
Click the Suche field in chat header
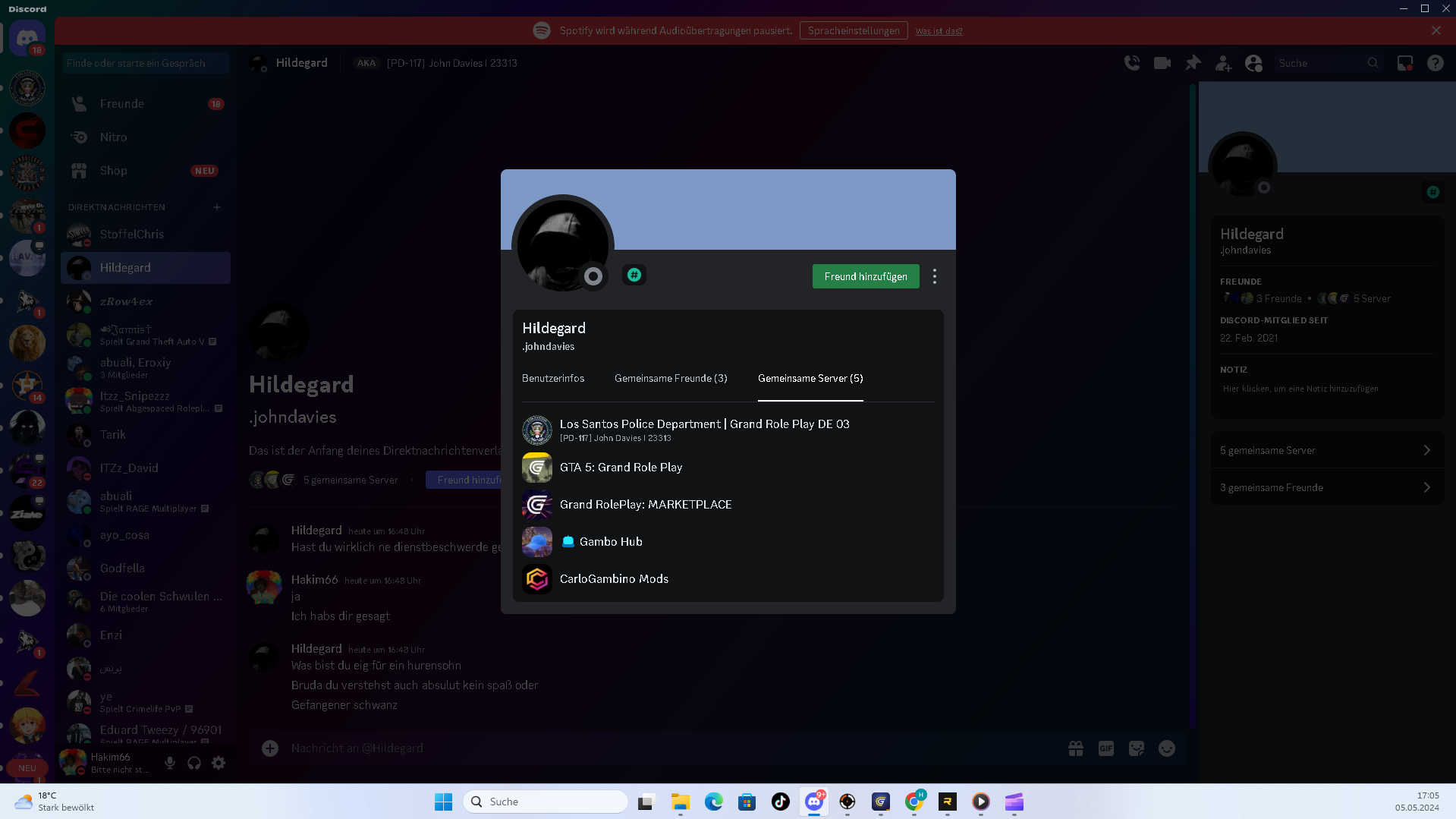[1327, 63]
